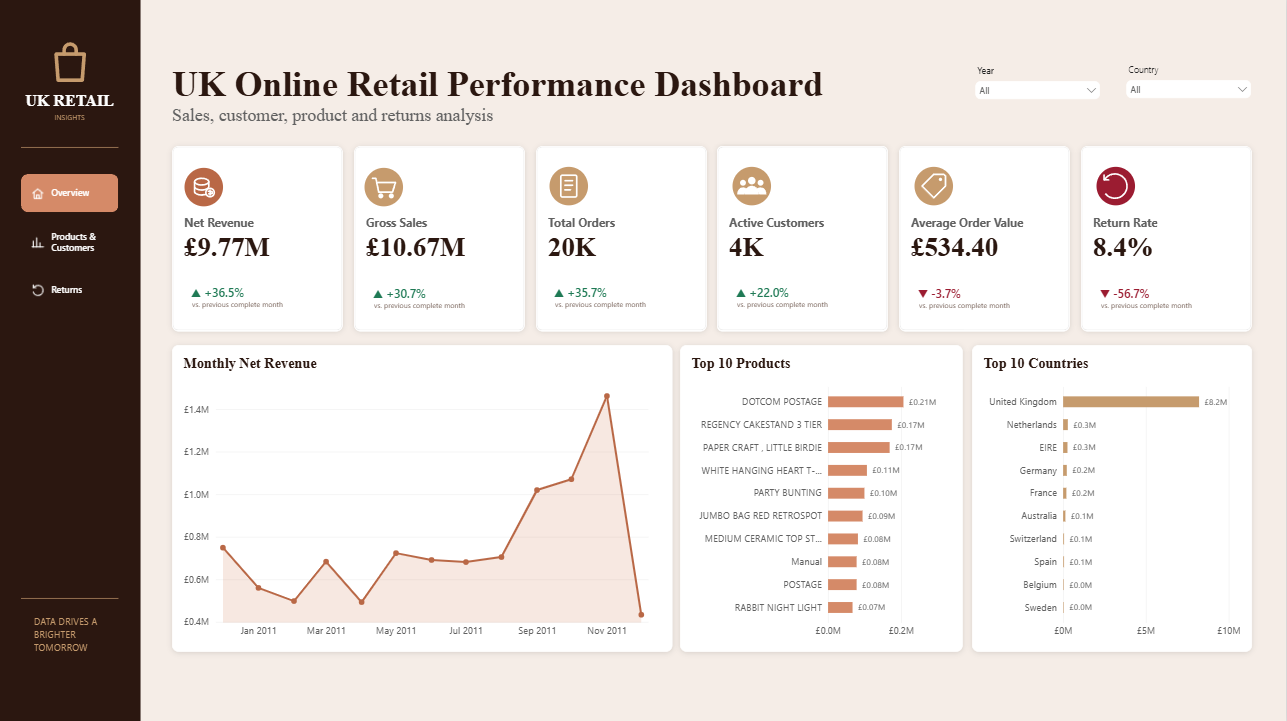Click the Total Orders value 20K
The width and height of the screenshot is (1287, 721).
[572, 247]
